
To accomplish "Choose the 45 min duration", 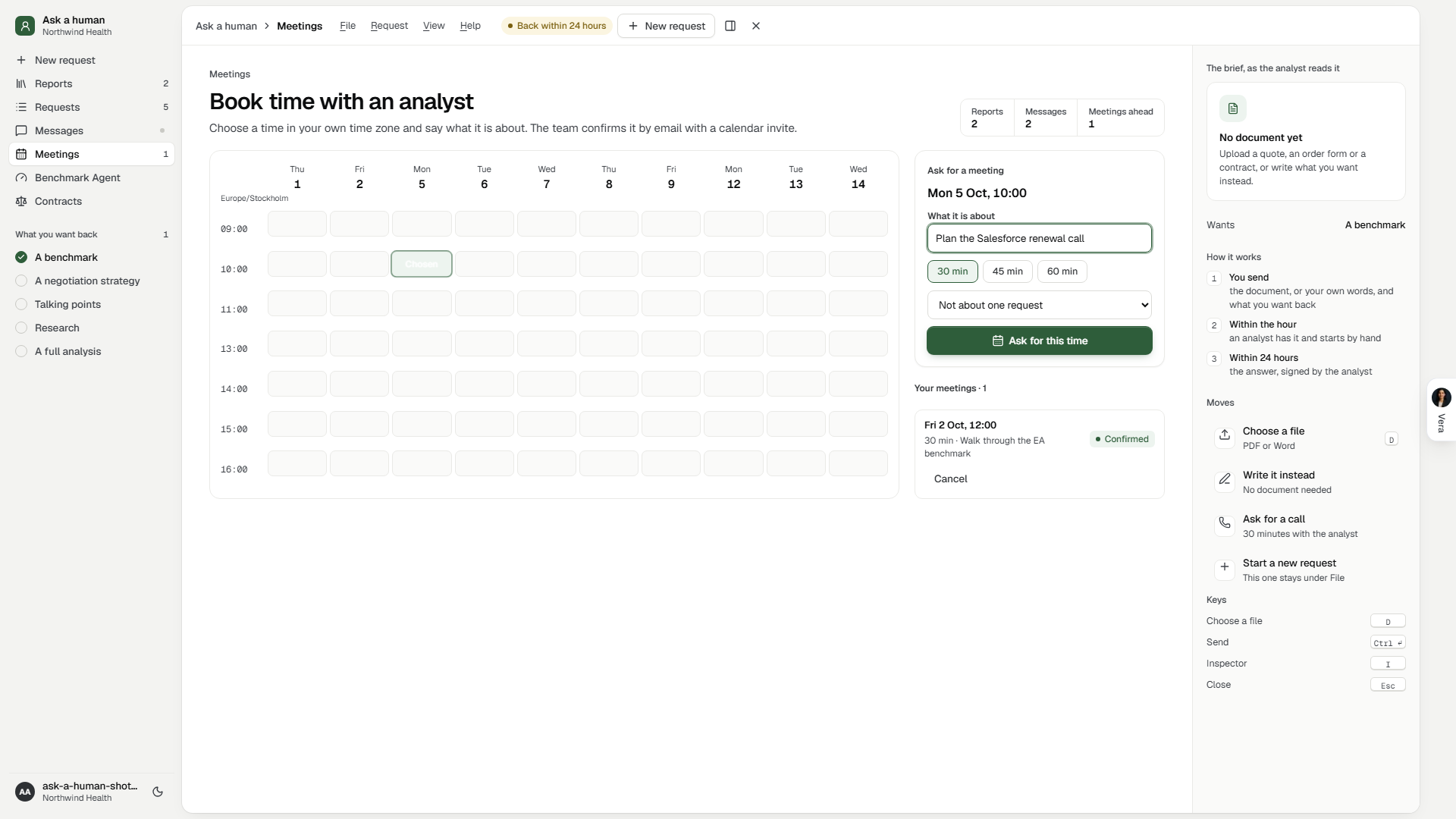I will click(x=1007, y=271).
